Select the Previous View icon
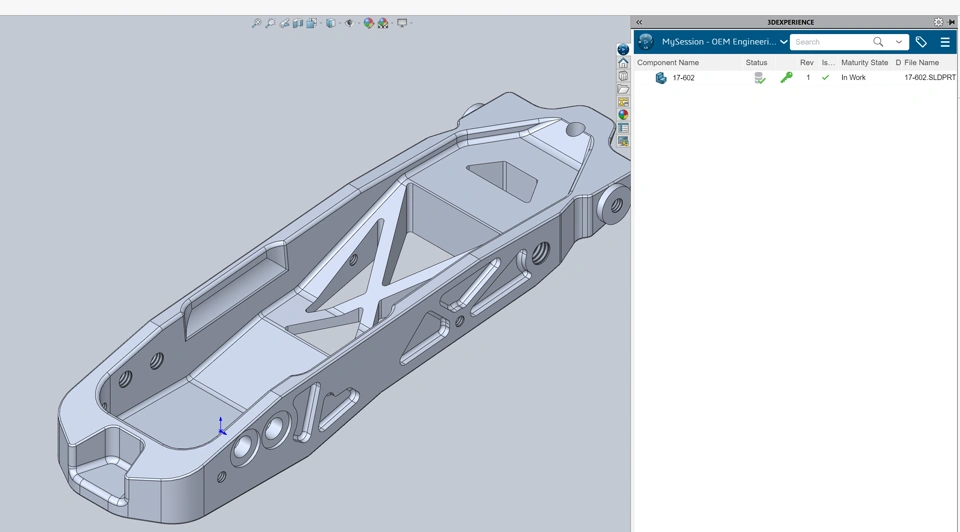The height and width of the screenshot is (532, 960). 284,23
